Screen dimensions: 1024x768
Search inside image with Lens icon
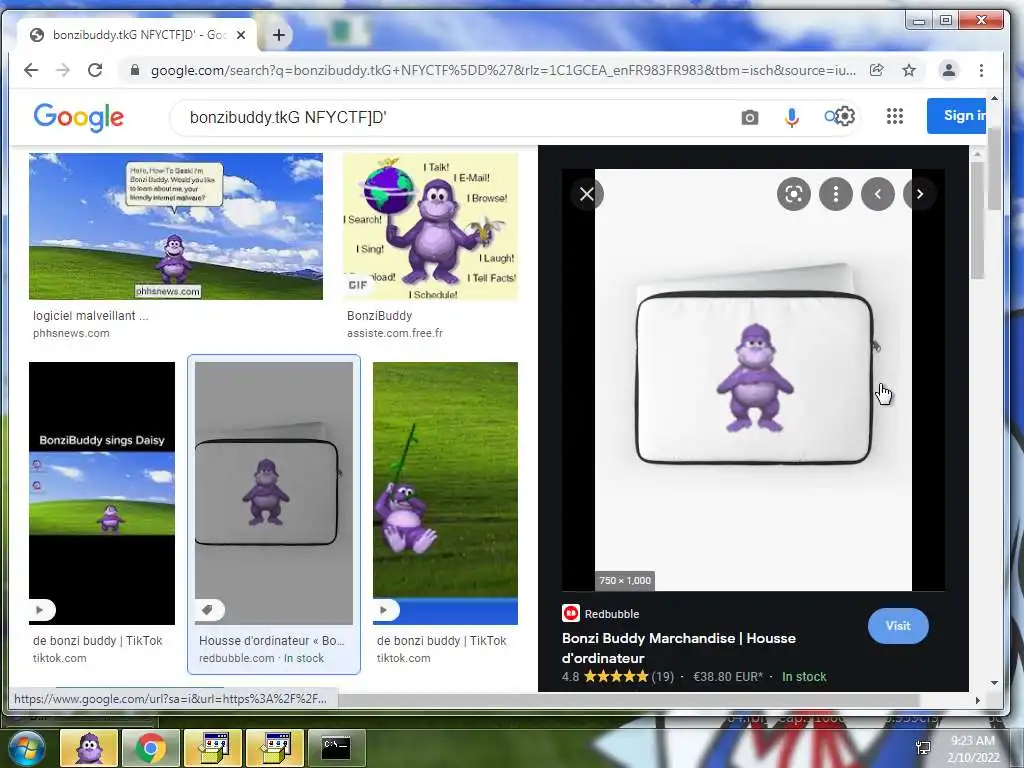pos(793,194)
